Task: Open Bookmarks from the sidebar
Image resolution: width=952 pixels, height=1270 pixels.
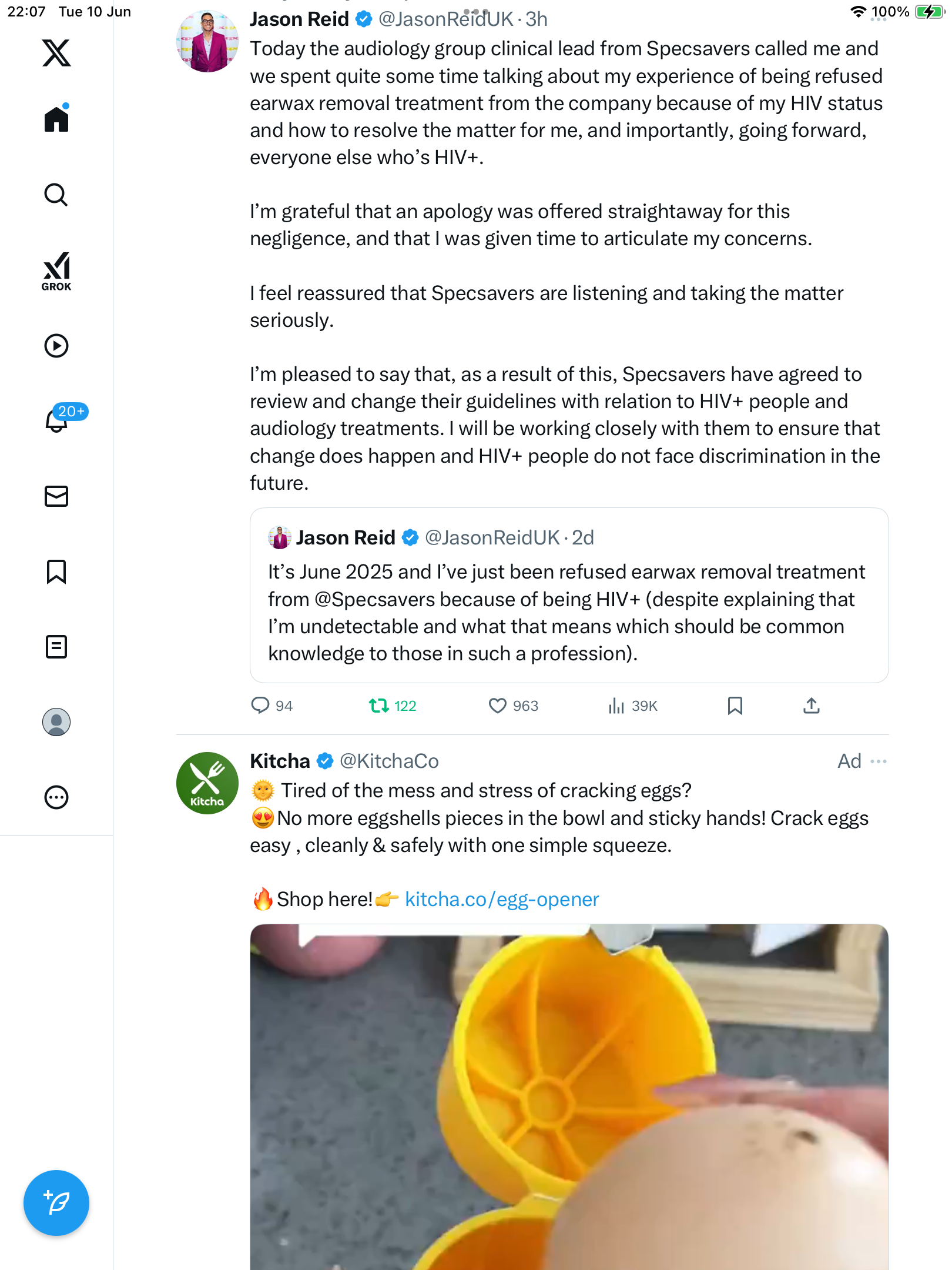Action: [x=56, y=571]
